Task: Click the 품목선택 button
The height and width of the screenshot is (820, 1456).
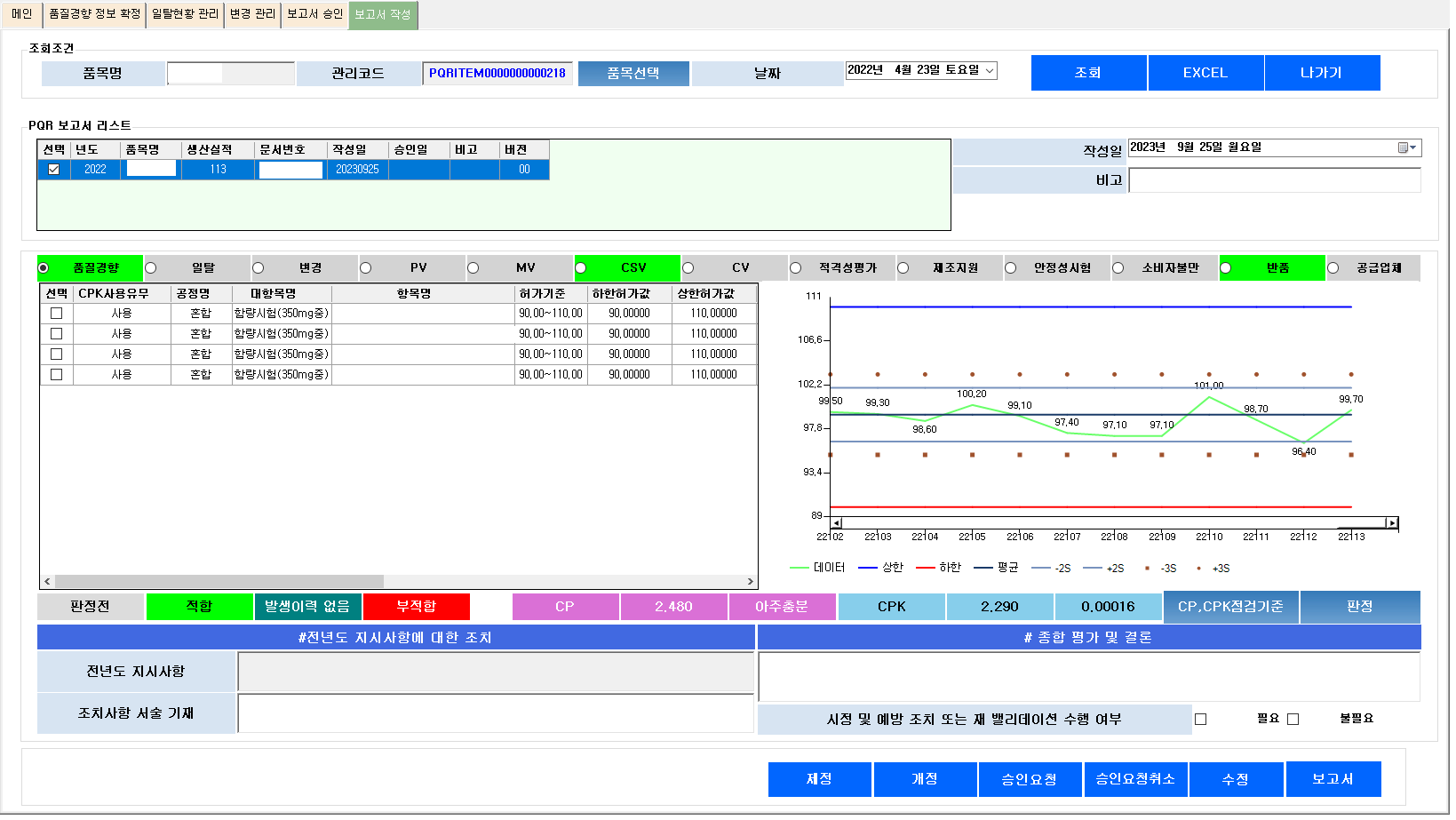Action: pyautogui.click(x=633, y=74)
